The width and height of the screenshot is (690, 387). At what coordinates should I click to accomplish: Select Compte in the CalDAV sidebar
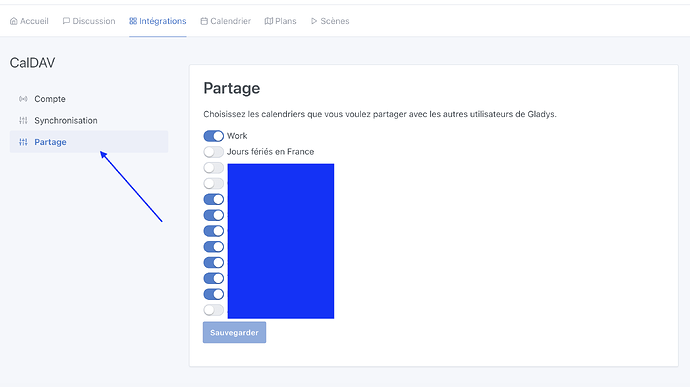89,99
